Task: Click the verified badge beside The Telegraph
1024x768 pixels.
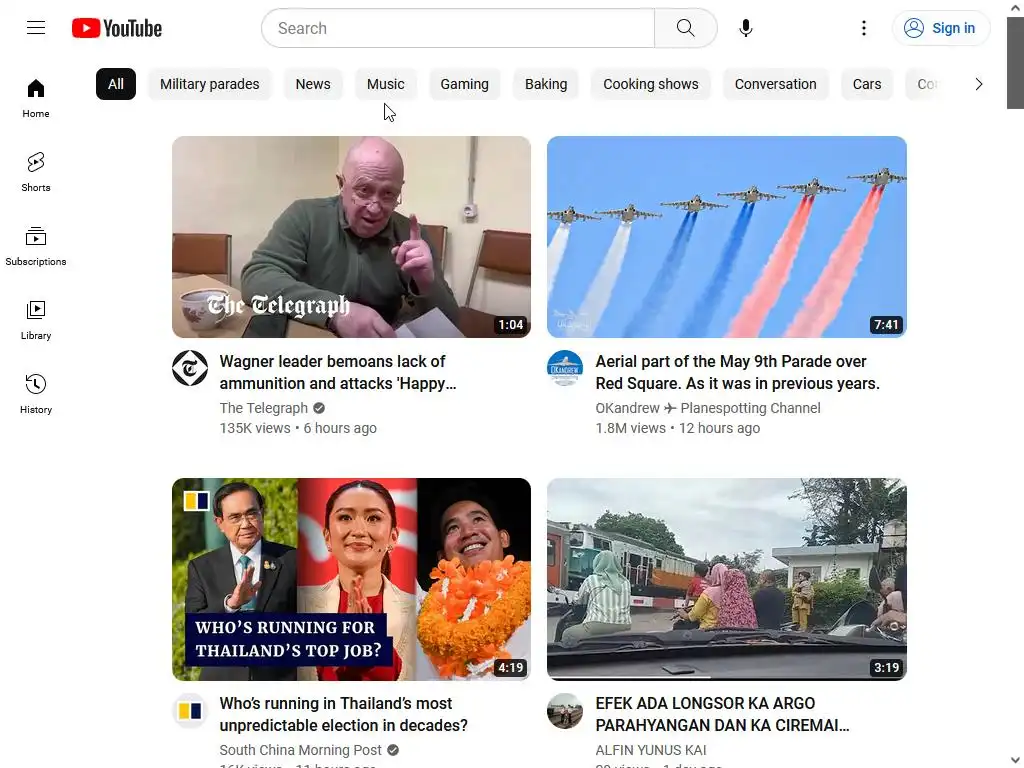Action: pos(319,408)
